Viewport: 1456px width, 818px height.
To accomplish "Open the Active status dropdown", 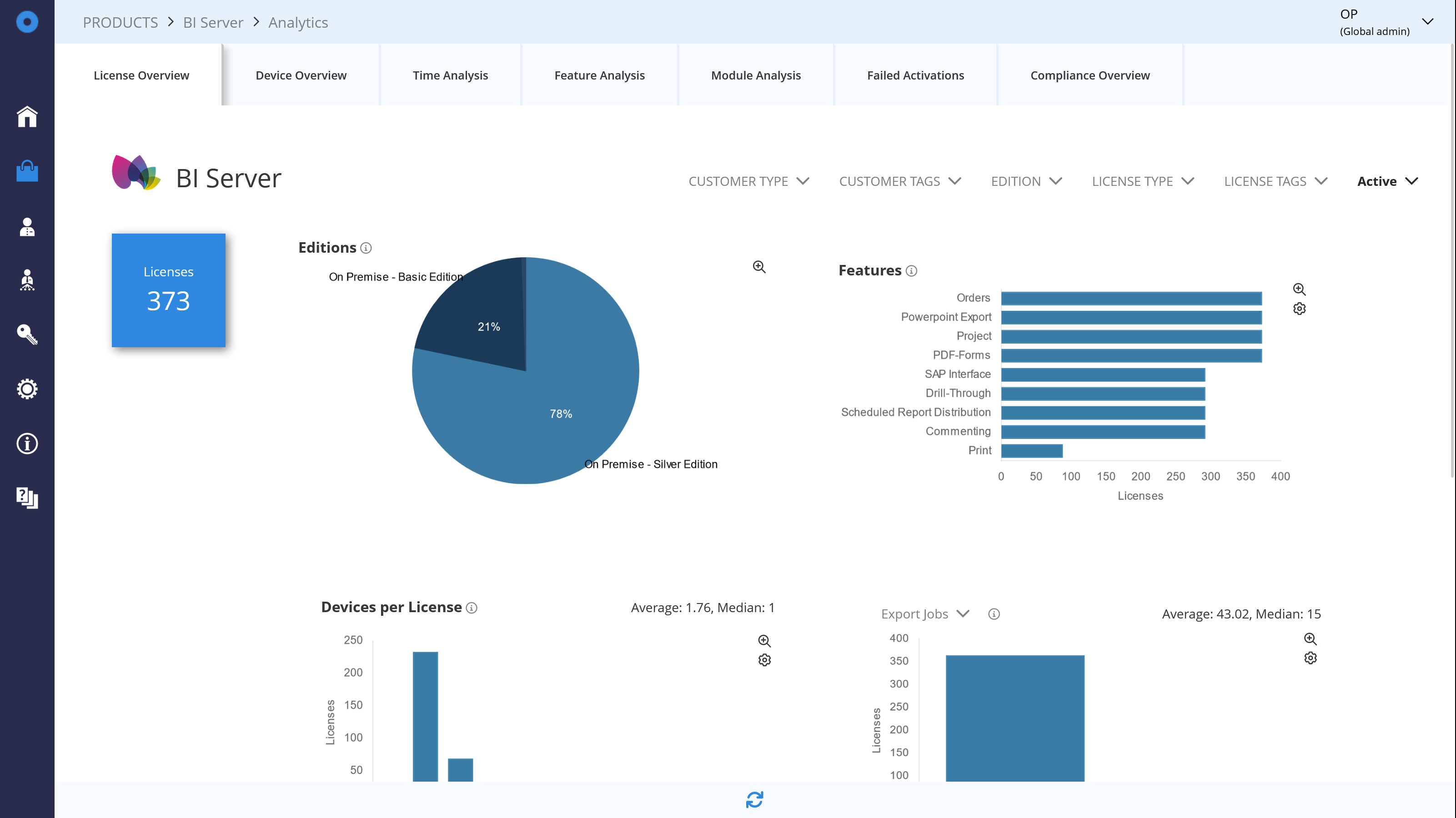I will (x=1388, y=181).
